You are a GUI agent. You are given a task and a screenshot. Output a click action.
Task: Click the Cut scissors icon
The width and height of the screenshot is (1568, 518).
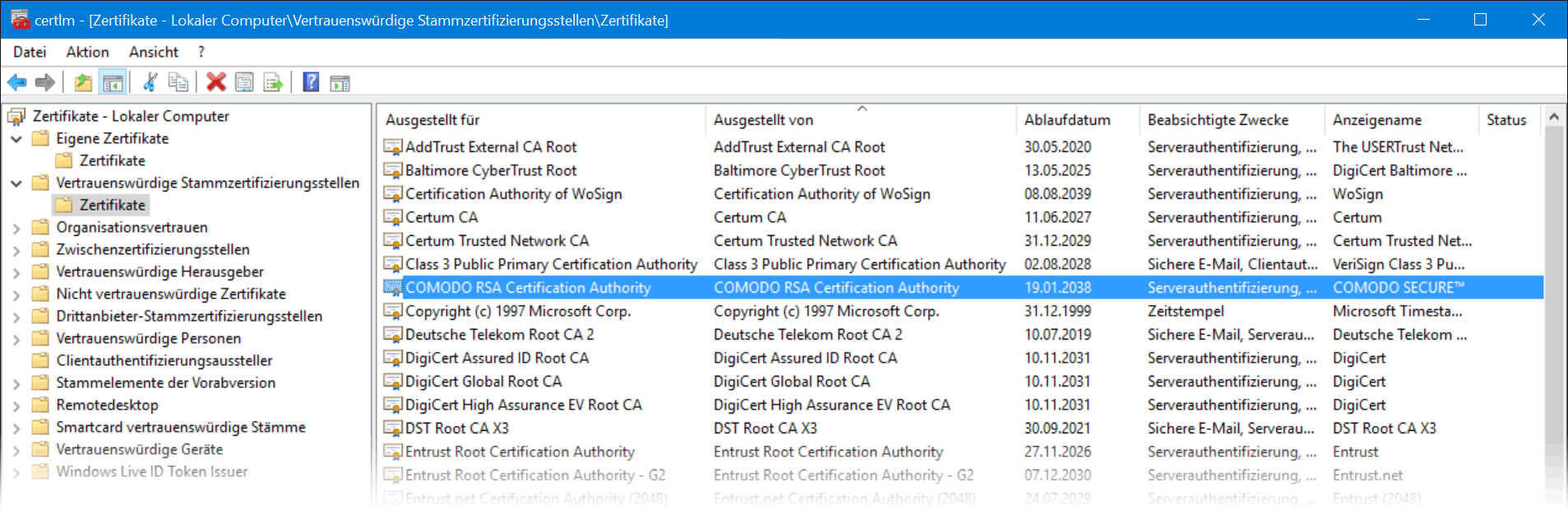coord(150,82)
